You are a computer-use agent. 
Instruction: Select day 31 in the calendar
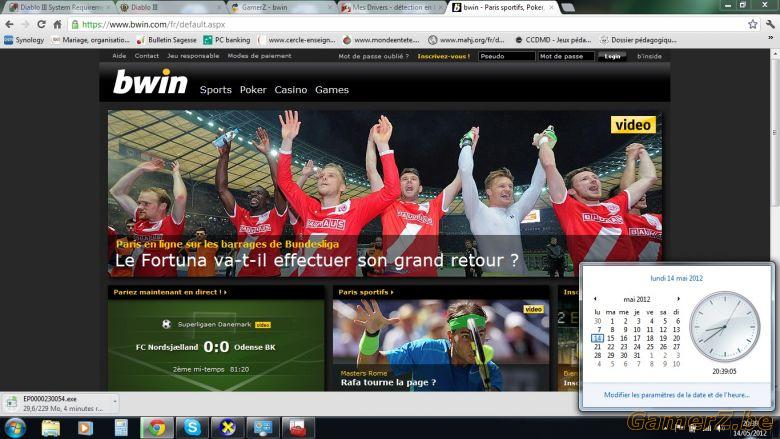click(637, 355)
